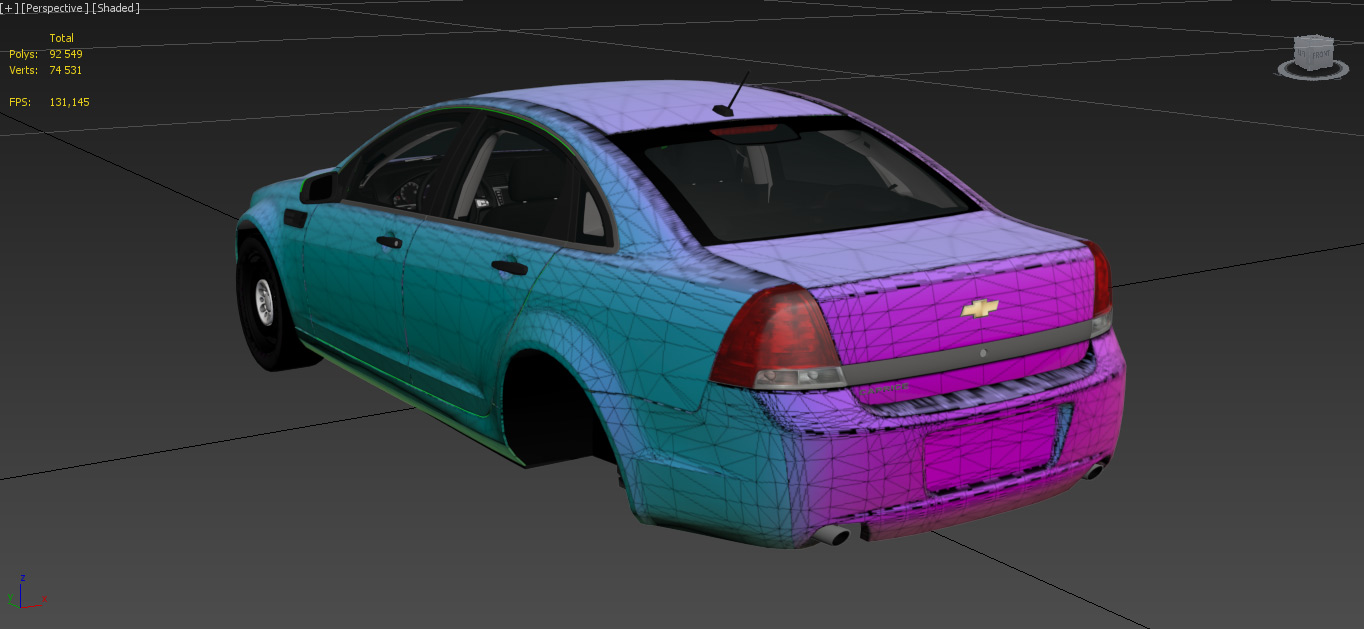This screenshot has width=1364, height=629.
Task: Open the Shaded shading mode menu
Action: click(116, 8)
